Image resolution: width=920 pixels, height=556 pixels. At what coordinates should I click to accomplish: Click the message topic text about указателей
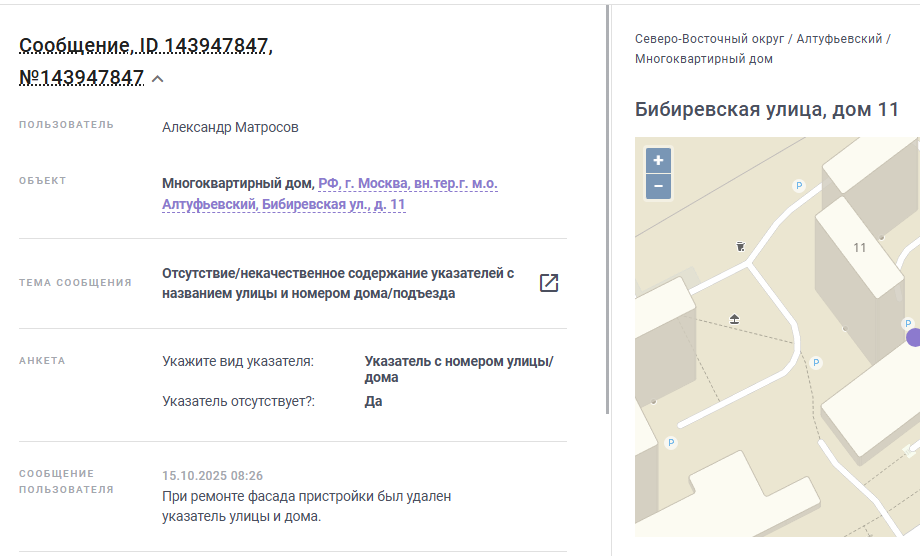(338, 283)
